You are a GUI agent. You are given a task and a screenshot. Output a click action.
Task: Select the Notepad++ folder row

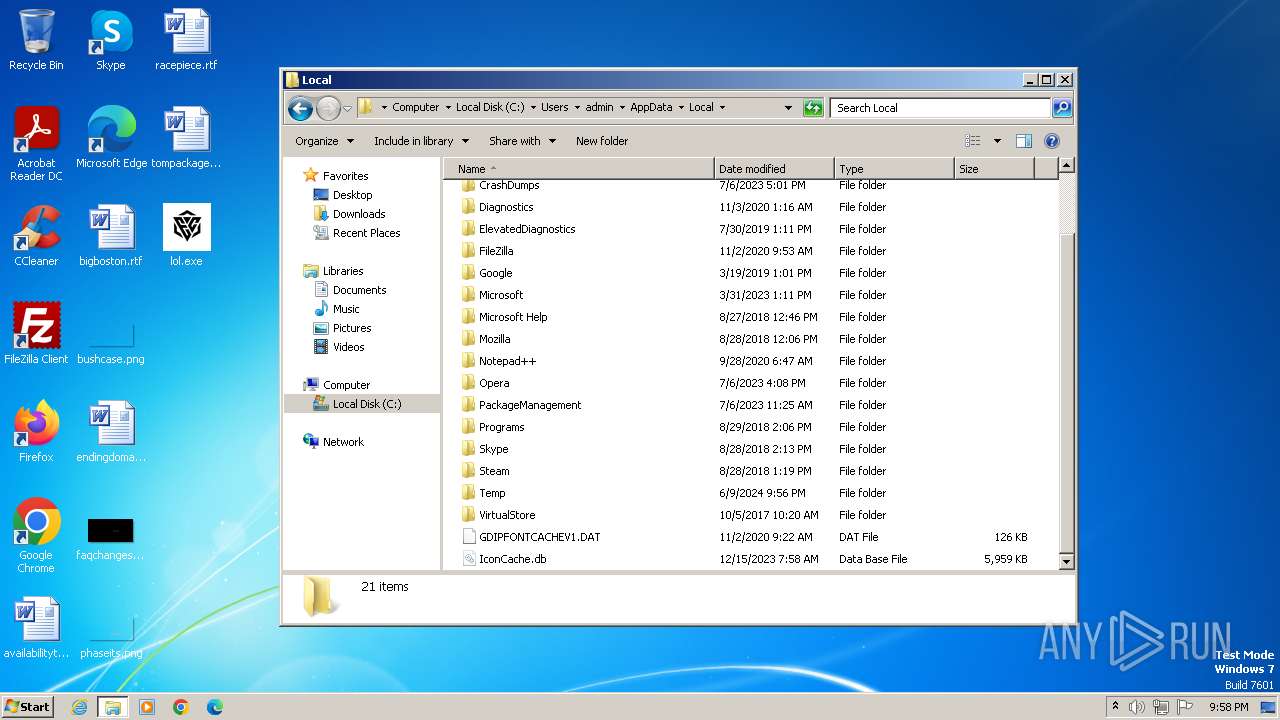[750, 361]
